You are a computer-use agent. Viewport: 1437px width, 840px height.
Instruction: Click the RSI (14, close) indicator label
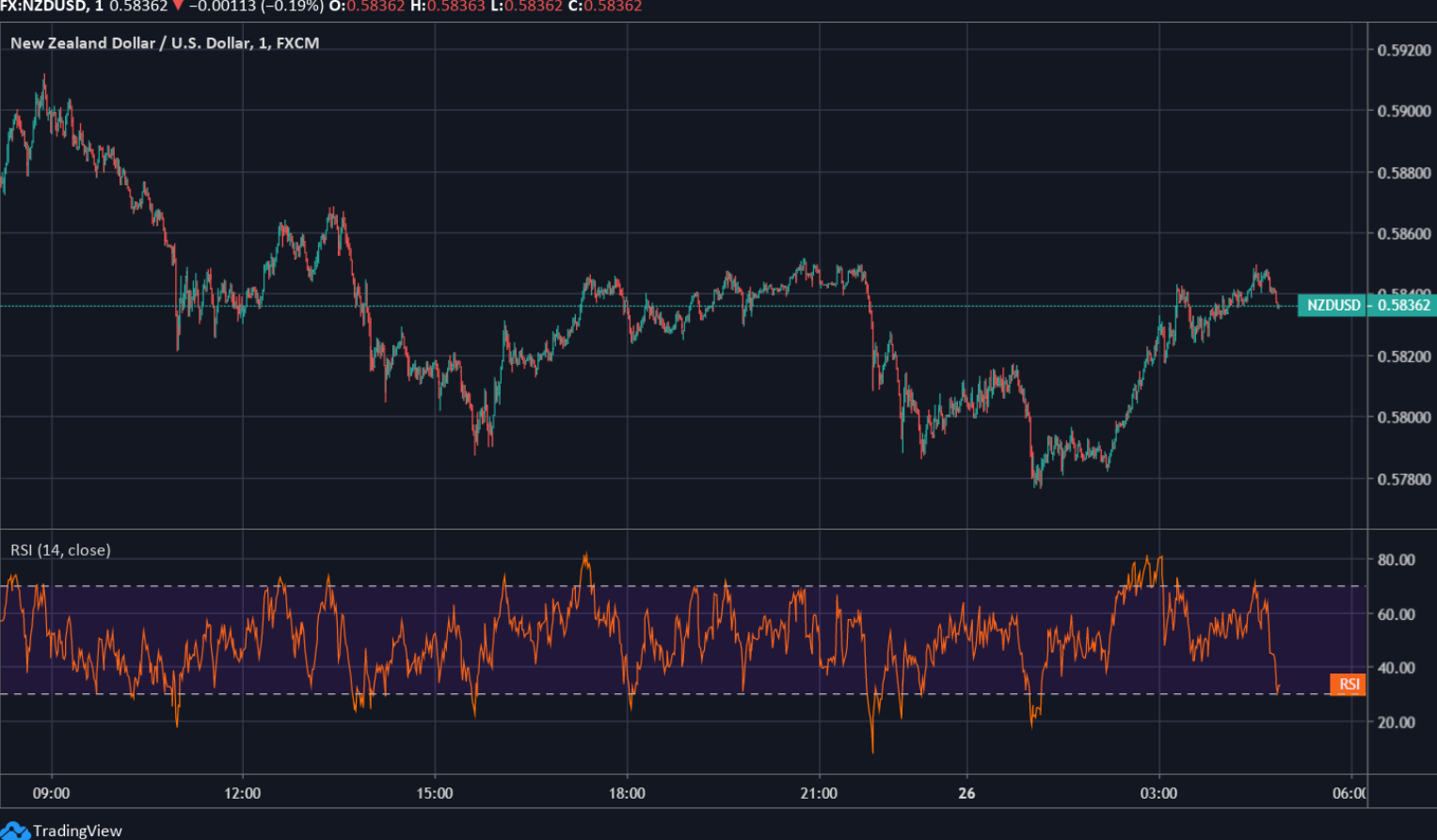[x=60, y=550]
